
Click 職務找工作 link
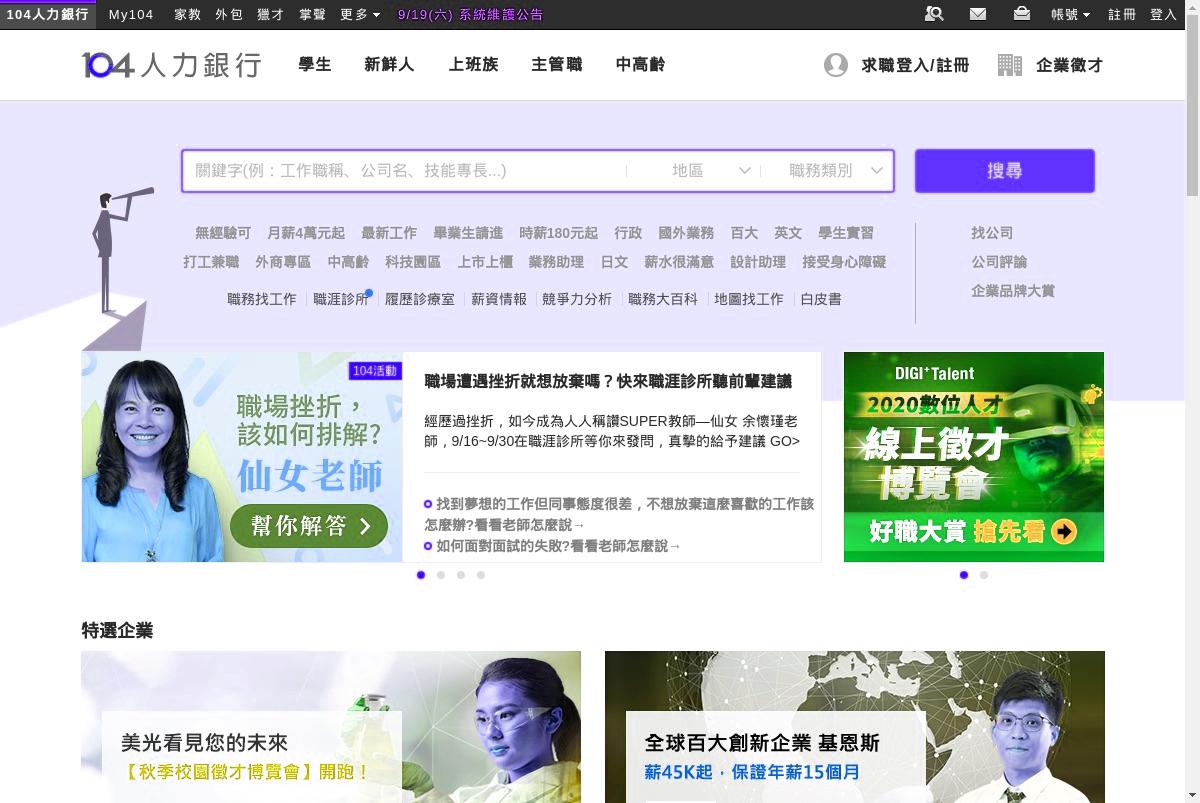[262, 299]
